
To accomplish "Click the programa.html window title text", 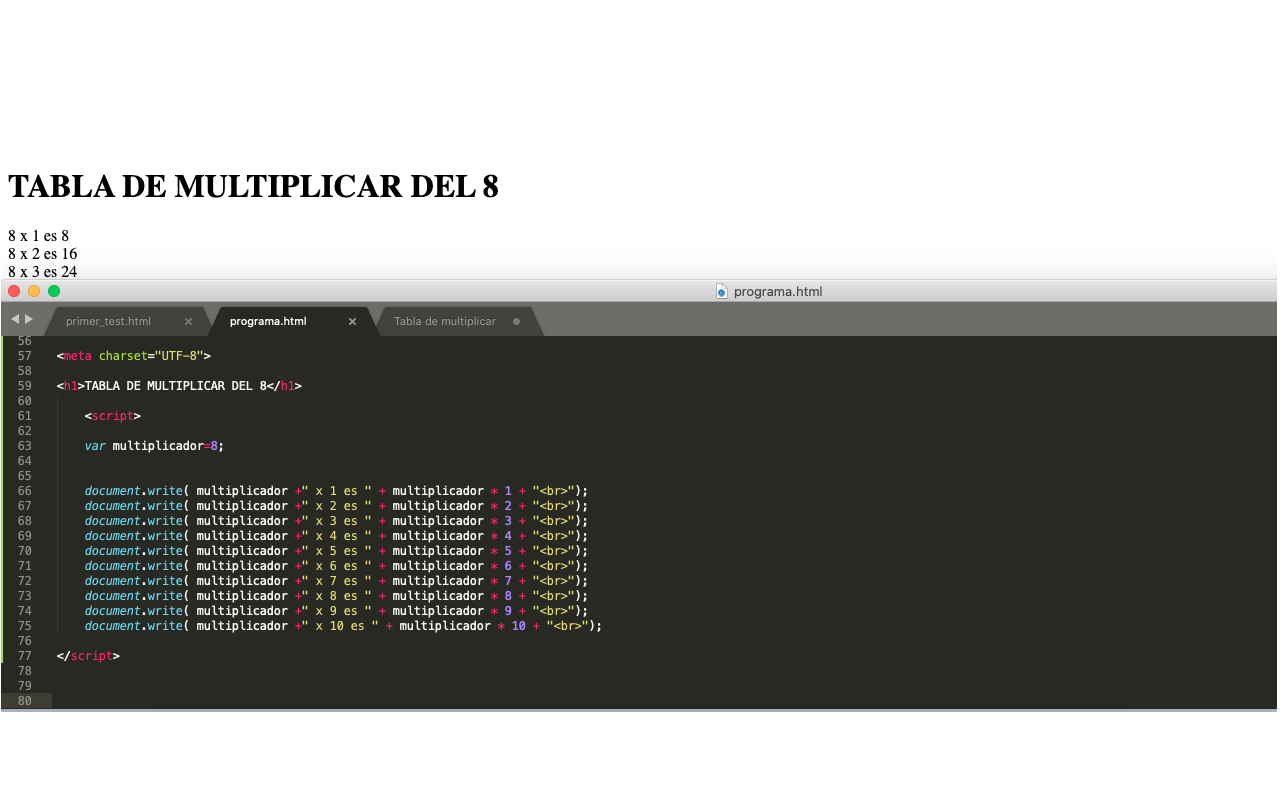I will coord(778,291).
